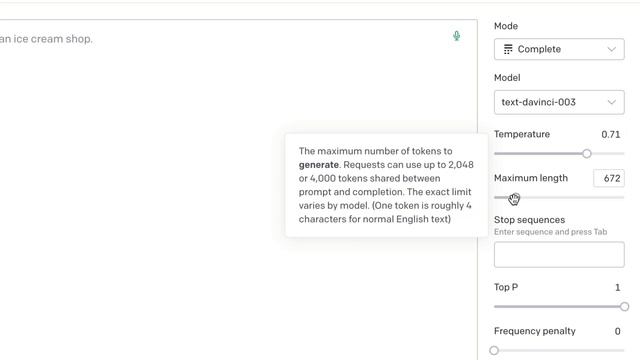This screenshot has width=640, height=360.
Task: Expand the Mode chevron arrow
Action: pyautogui.click(x=611, y=49)
